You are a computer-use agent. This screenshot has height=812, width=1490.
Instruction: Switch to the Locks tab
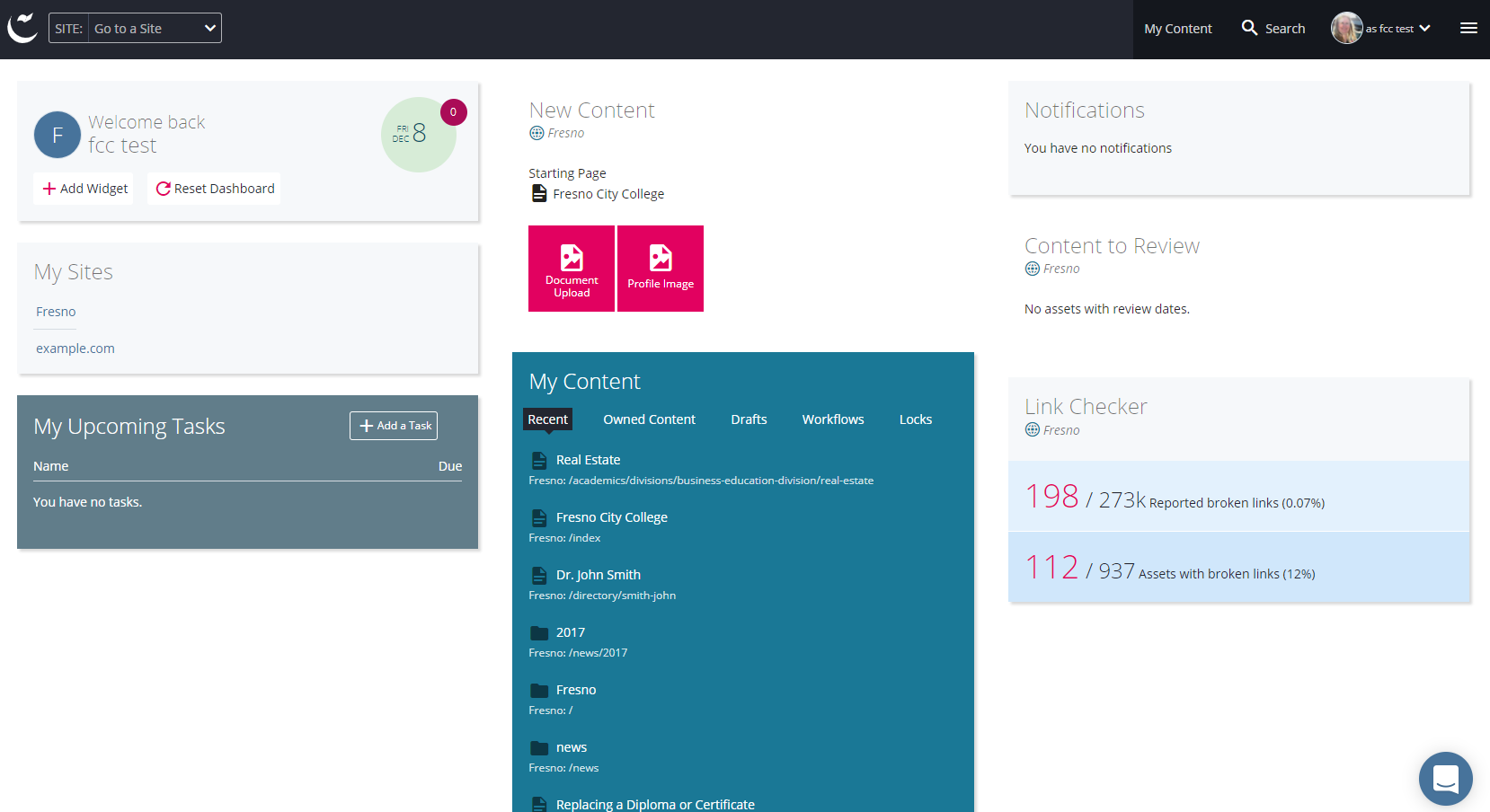tap(916, 419)
